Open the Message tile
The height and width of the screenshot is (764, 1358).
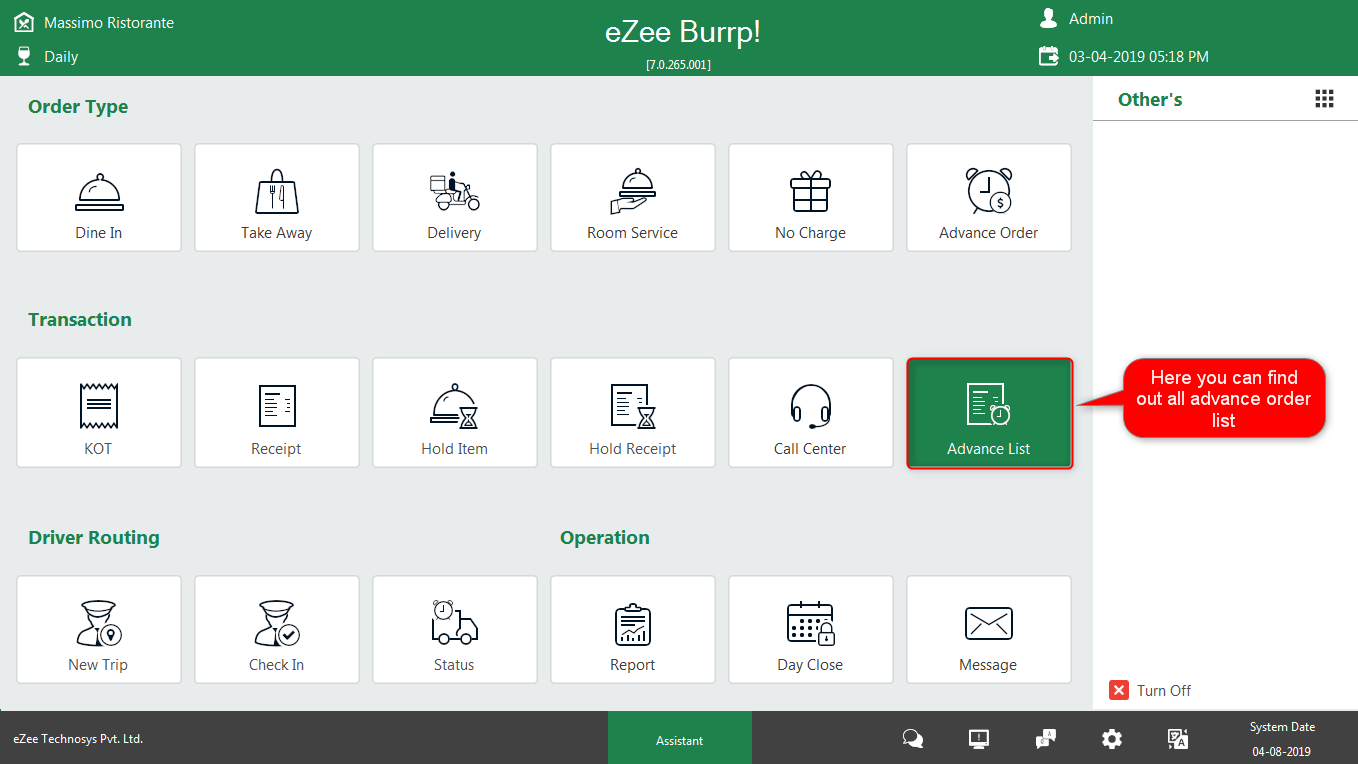click(x=989, y=629)
